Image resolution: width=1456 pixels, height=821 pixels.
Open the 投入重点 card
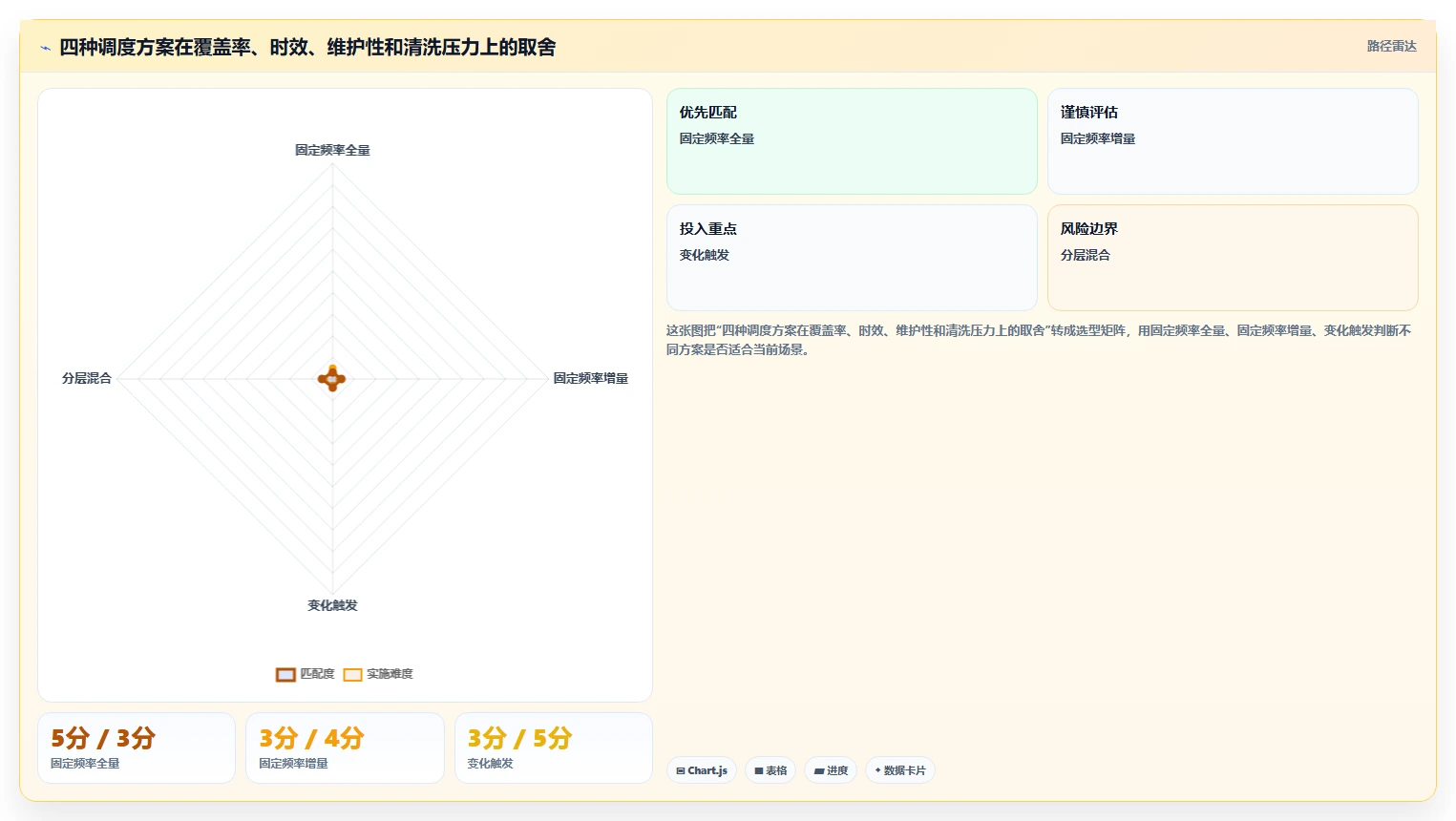coord(852,258)
